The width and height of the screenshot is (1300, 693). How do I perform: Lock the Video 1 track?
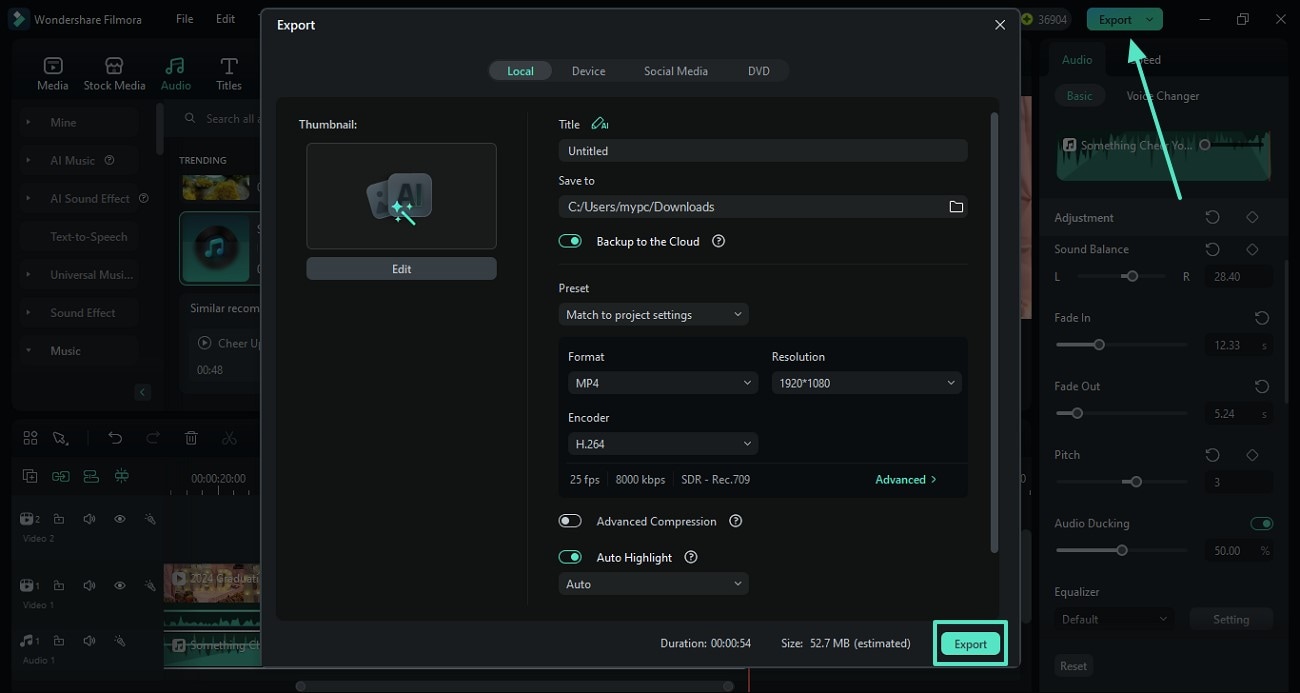pyautogui.click(x=59, y=585)
